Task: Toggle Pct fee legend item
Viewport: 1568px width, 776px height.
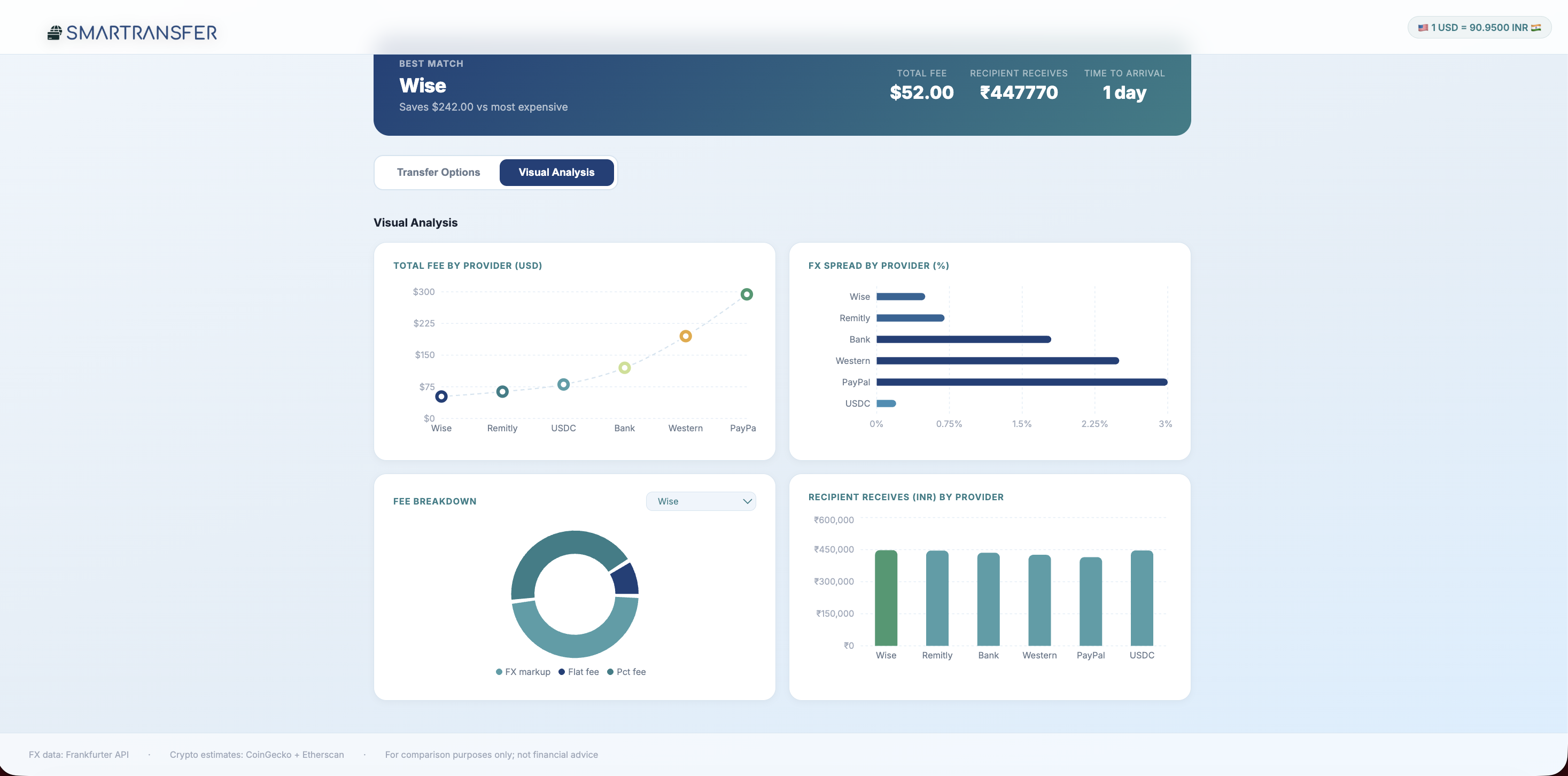Action: tap(626, 672)
